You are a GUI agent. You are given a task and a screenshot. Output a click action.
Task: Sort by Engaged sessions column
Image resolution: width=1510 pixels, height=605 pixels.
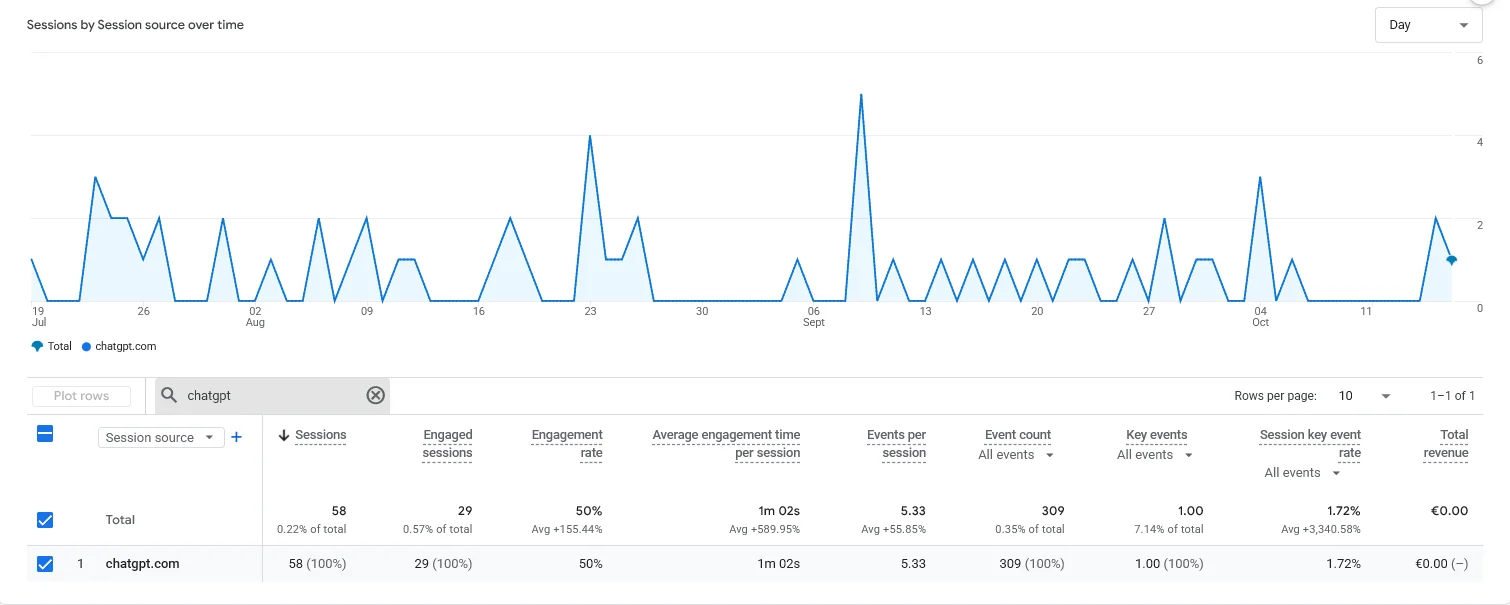(x=447, y=444)
